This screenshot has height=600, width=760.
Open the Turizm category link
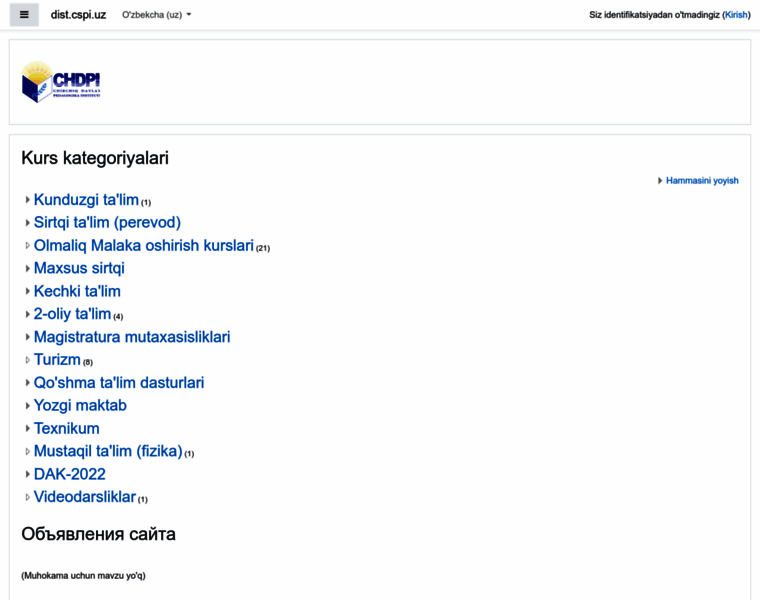57,360
